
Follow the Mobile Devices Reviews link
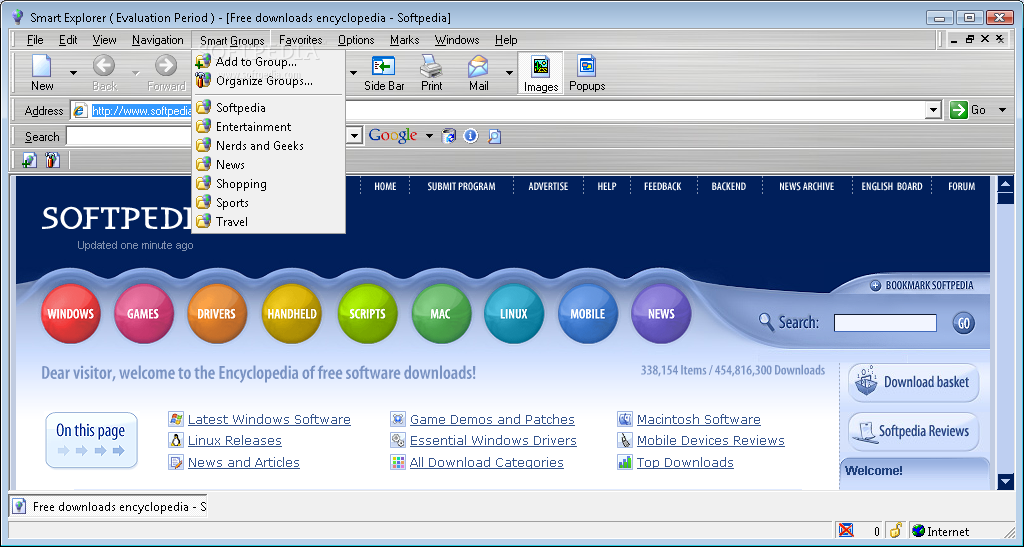711,441
